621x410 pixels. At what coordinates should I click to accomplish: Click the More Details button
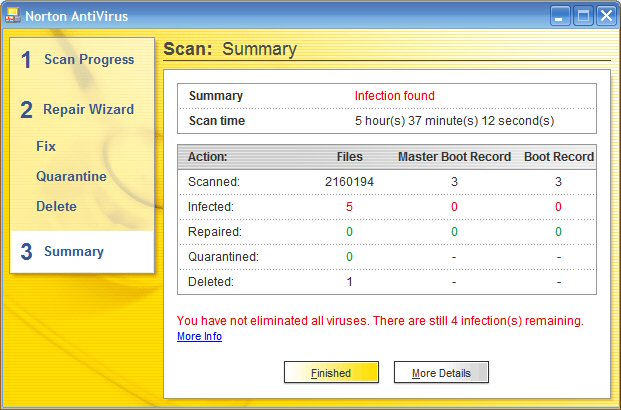point(441,372)
